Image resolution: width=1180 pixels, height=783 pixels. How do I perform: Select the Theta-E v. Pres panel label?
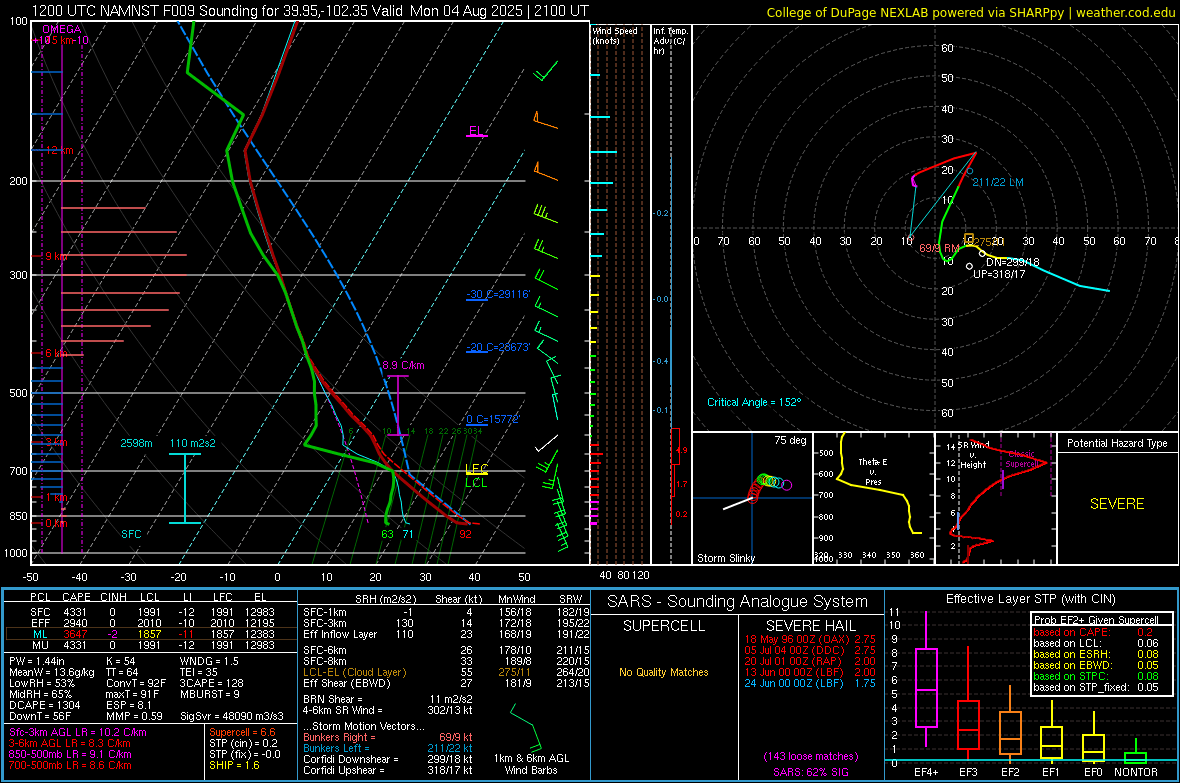coord(873,472)
